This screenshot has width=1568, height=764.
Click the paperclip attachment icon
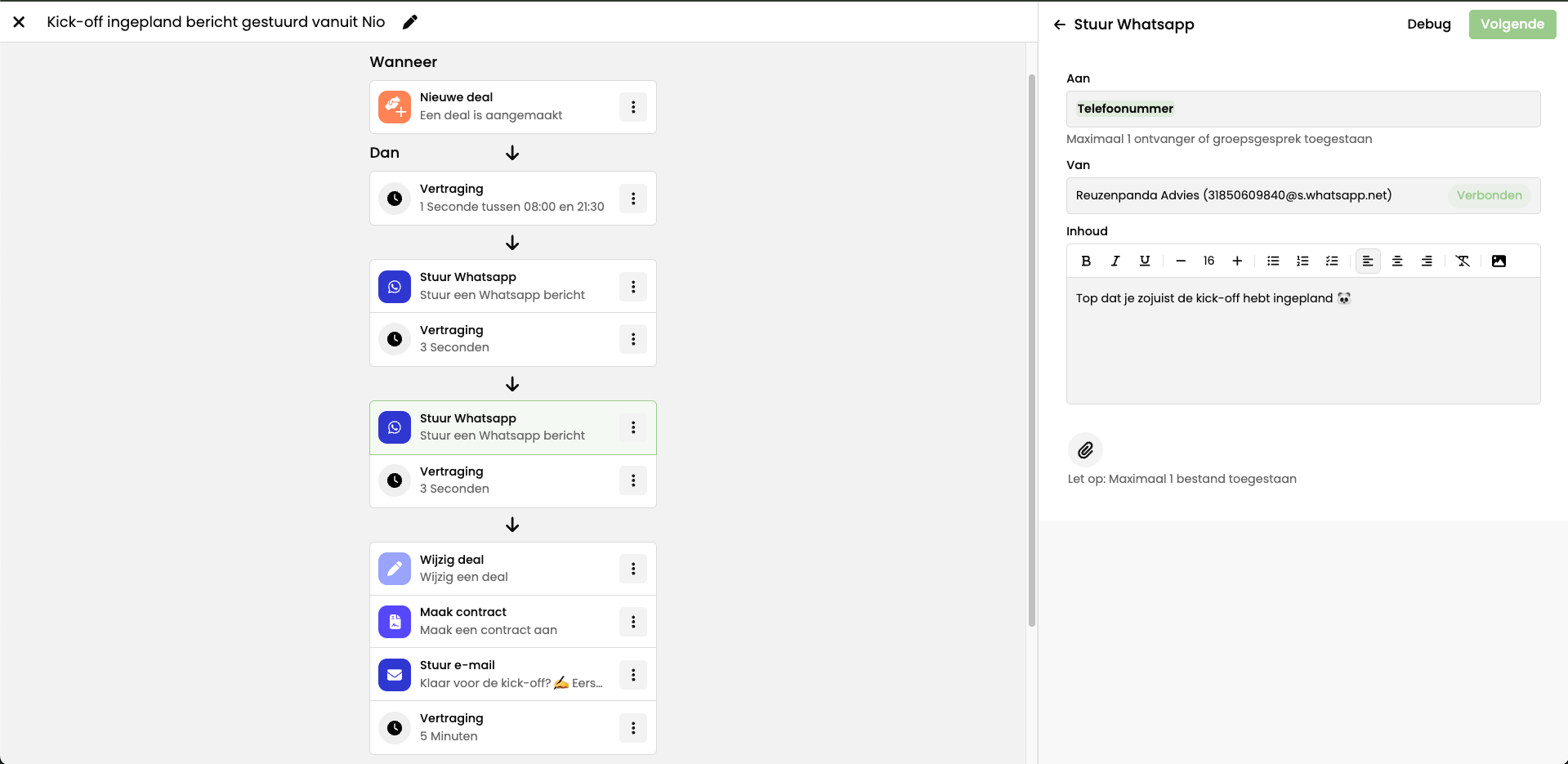coord(1085,450)
